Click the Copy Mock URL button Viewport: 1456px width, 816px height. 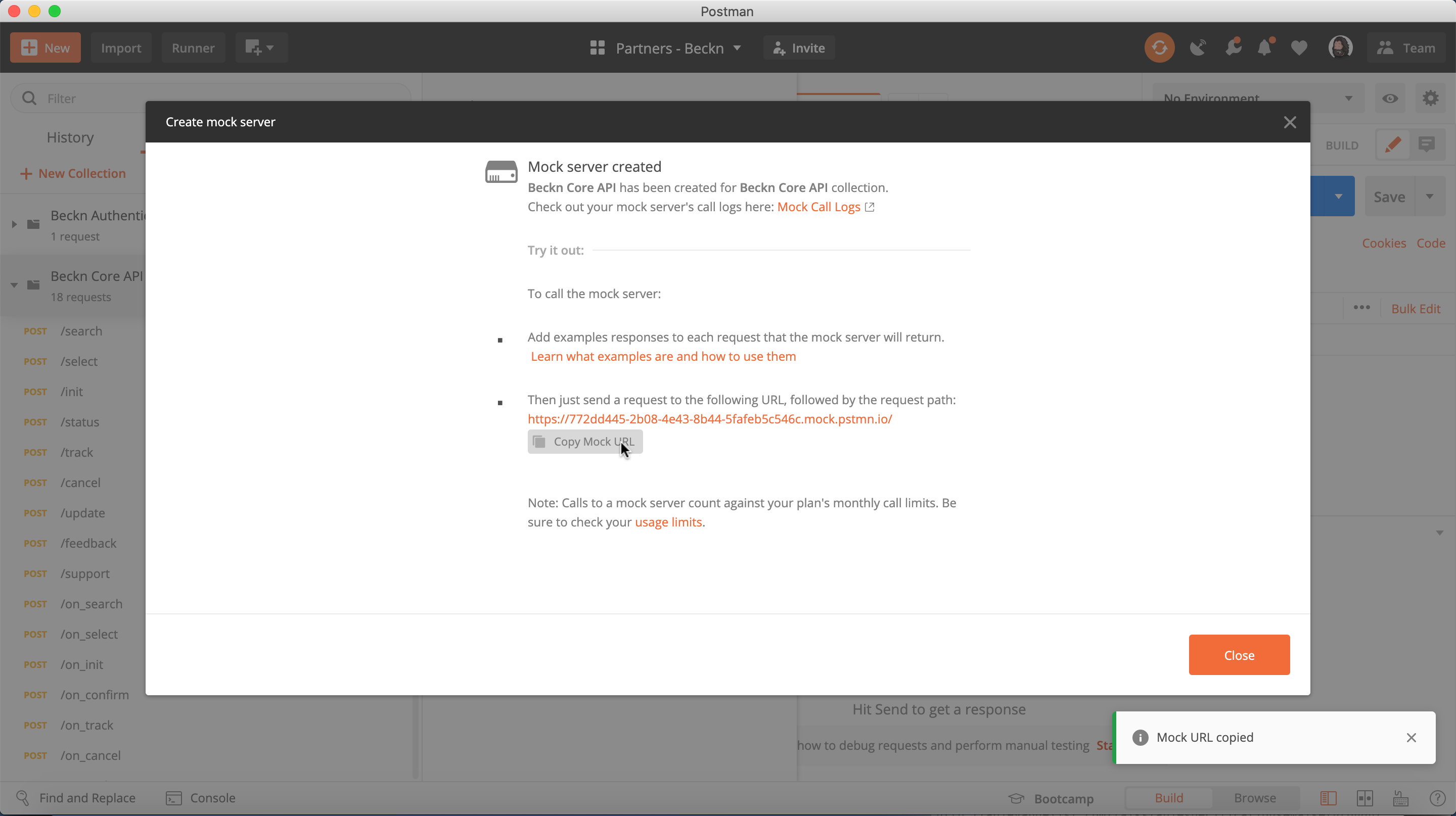pos(585,442)
